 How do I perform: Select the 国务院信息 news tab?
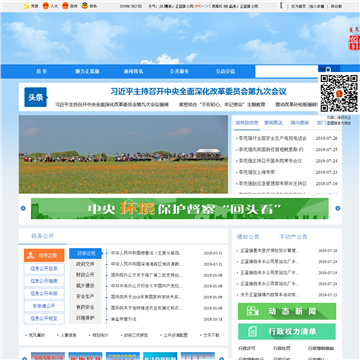[247, 123]
